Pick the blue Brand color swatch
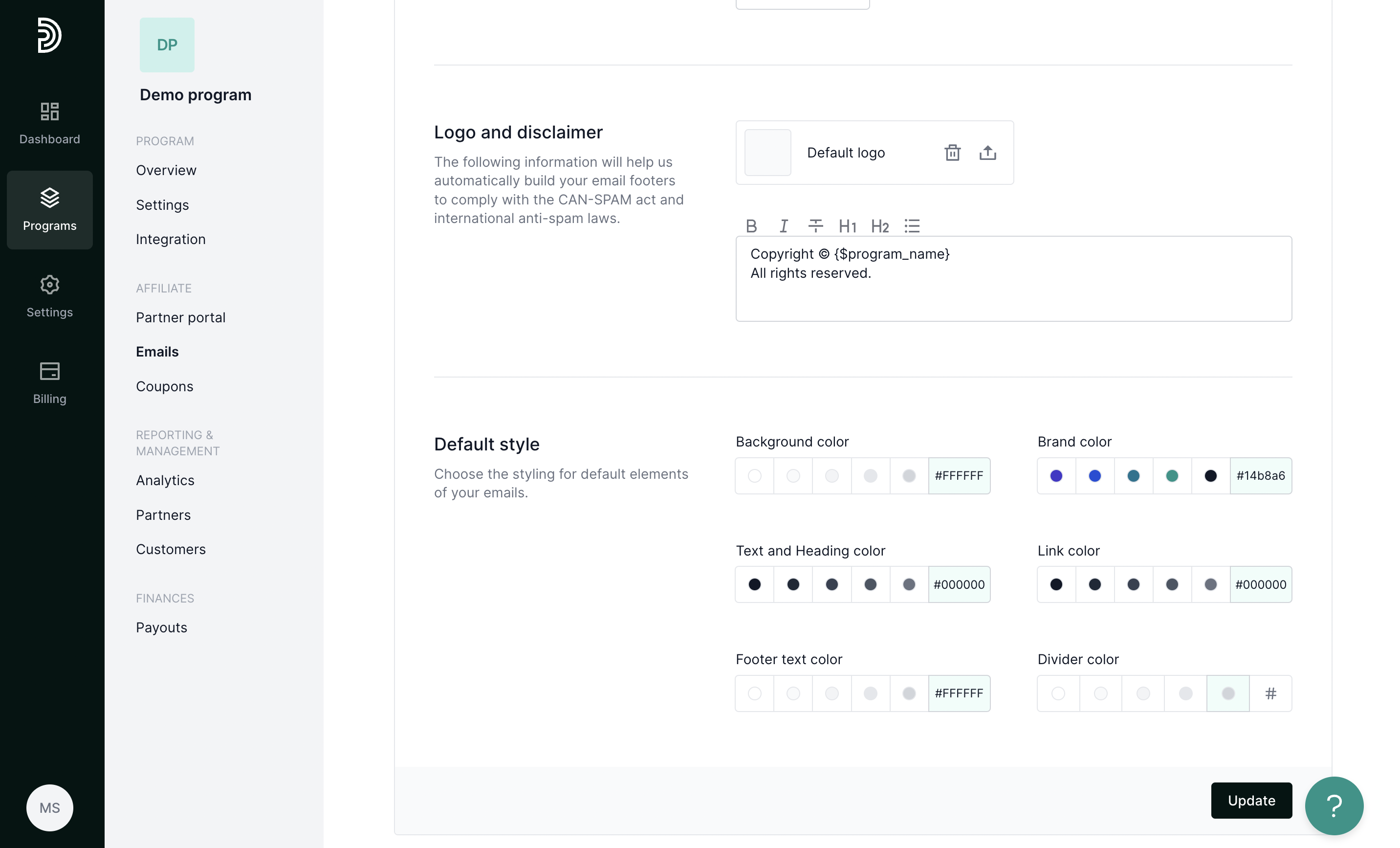 1094,475
